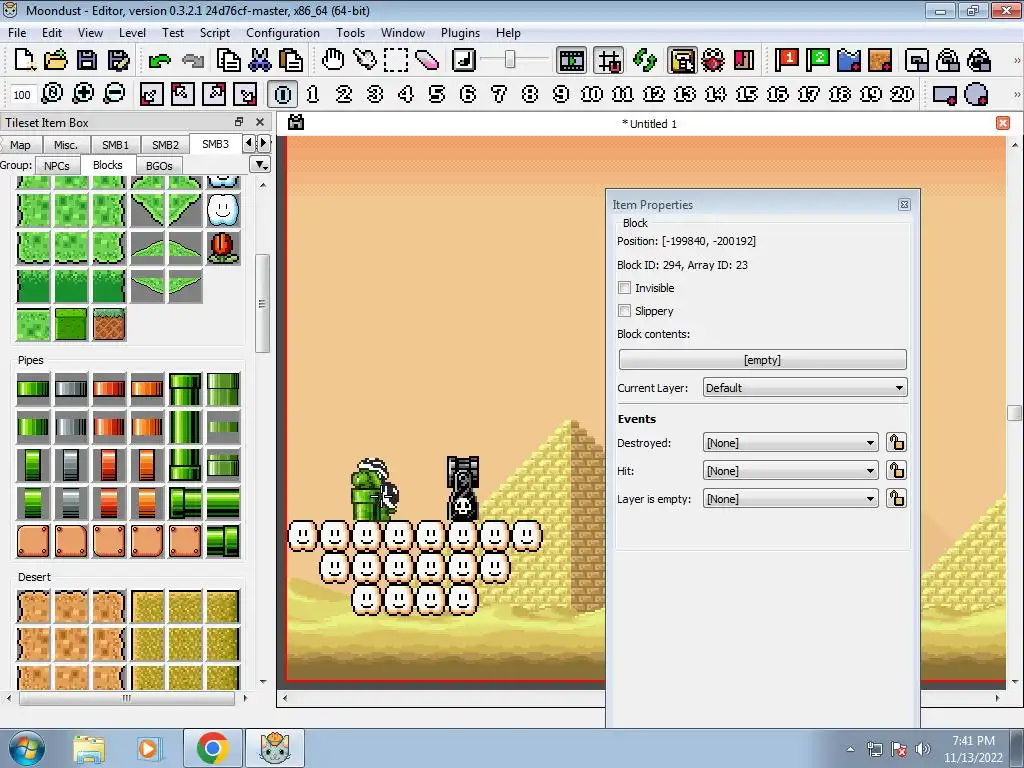Image resolution: width=1024 pixels, height=768 pixels.
Task: Close the Item Properties panel
Action: (904, 205)
